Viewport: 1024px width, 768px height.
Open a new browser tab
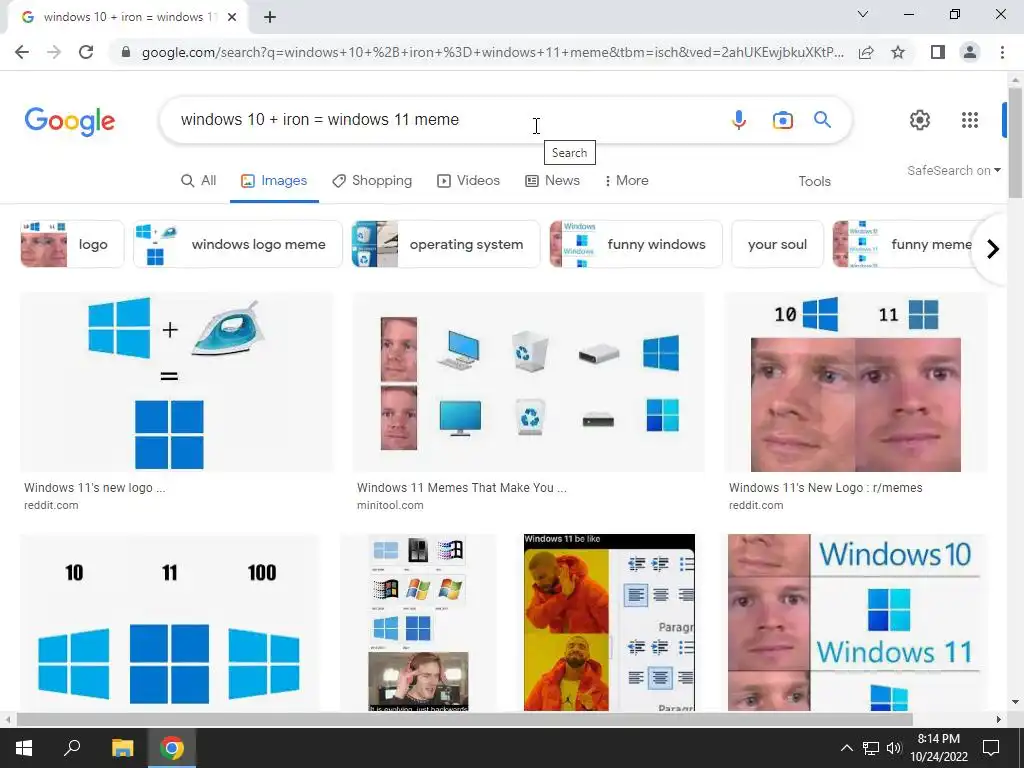click(270, 18)
